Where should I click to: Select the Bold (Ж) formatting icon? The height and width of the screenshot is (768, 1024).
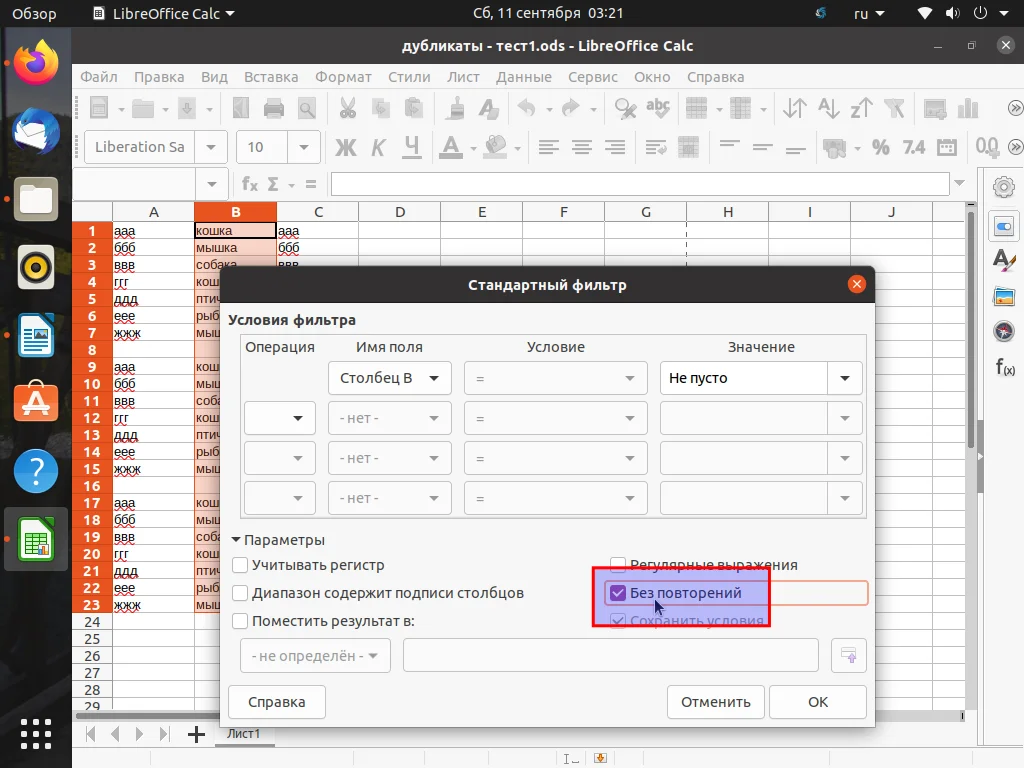pyautogui.click(x=345, y=147)
